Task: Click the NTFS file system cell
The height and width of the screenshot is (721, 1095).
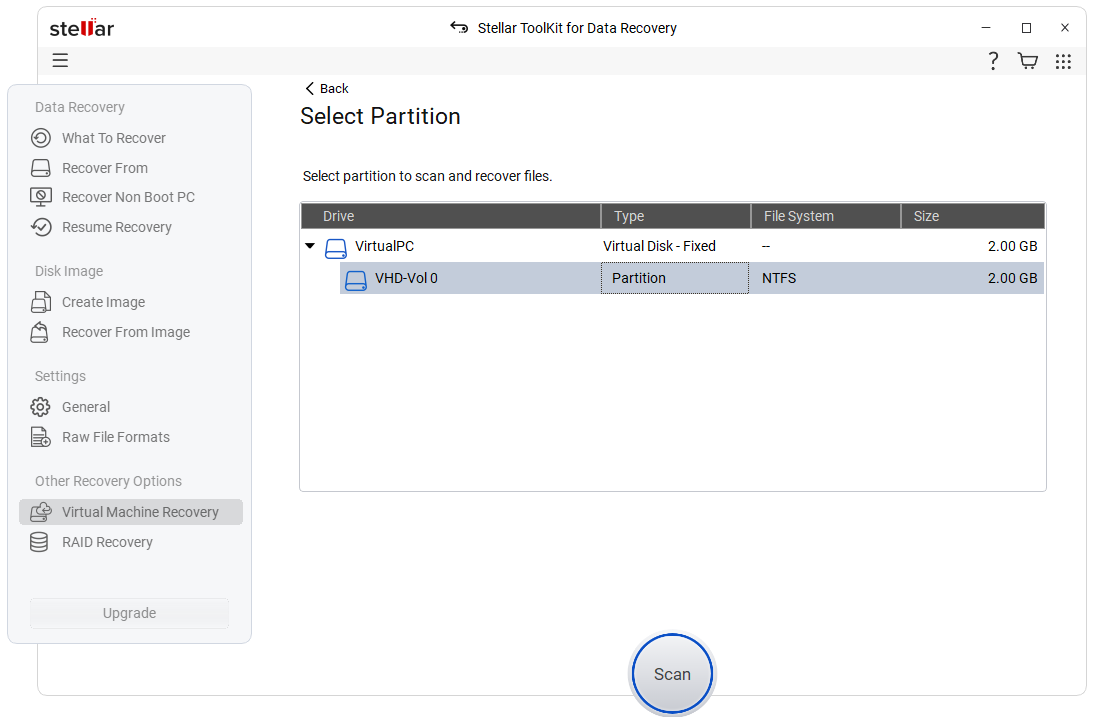Action: [779, 279]
